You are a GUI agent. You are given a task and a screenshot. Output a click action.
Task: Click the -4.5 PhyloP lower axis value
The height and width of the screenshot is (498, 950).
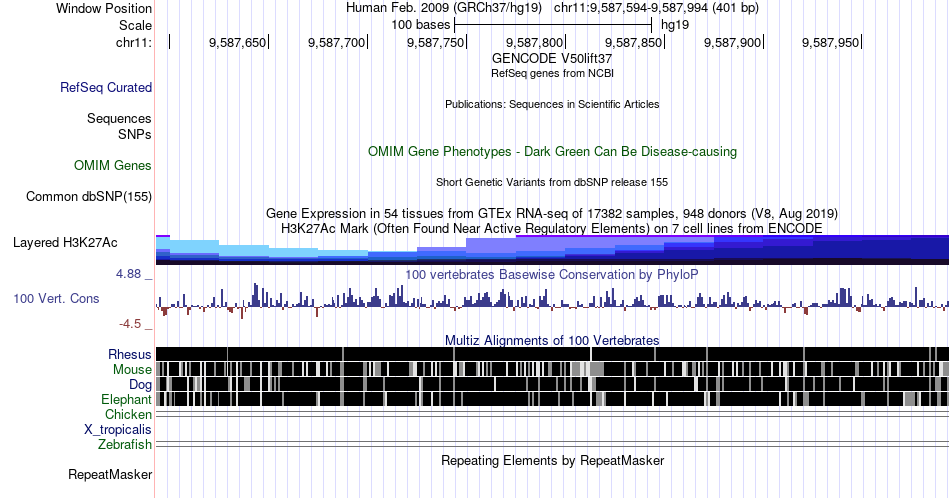tap(130, 324)
